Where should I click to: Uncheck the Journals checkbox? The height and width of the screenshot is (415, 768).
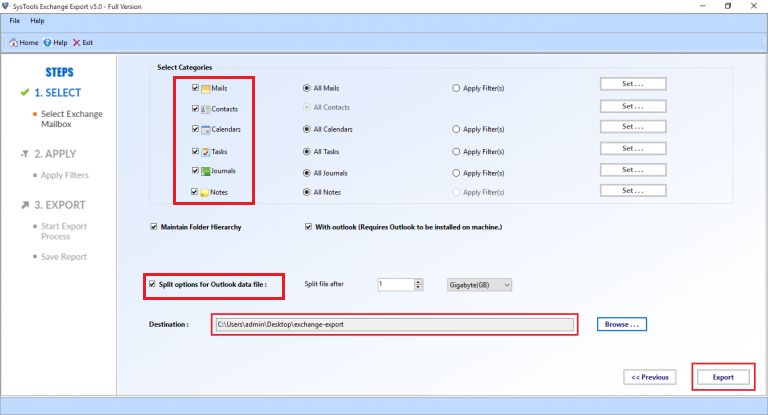click(195, 171)
